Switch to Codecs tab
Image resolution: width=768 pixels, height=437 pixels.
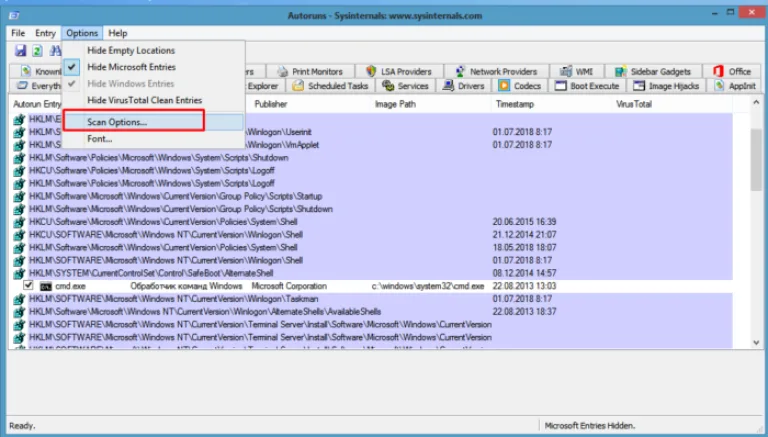[x=520, y=86]
